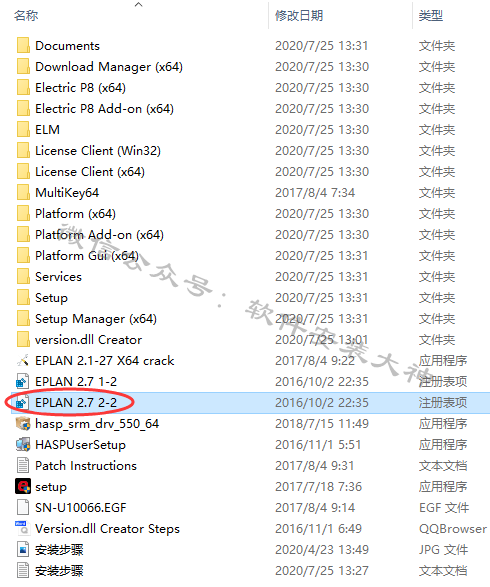Sort files by the 类型 column header

[x=431, y=15]
